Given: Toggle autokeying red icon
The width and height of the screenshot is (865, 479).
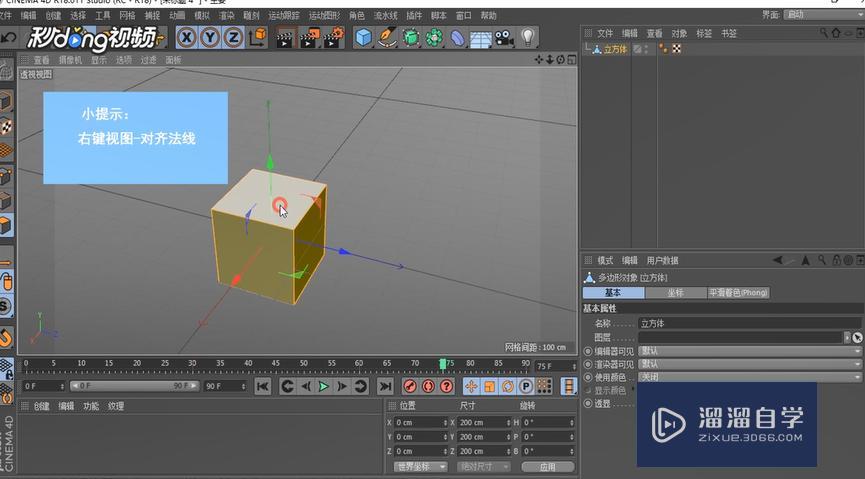Looking at the screenshot, I should point(429,386).
